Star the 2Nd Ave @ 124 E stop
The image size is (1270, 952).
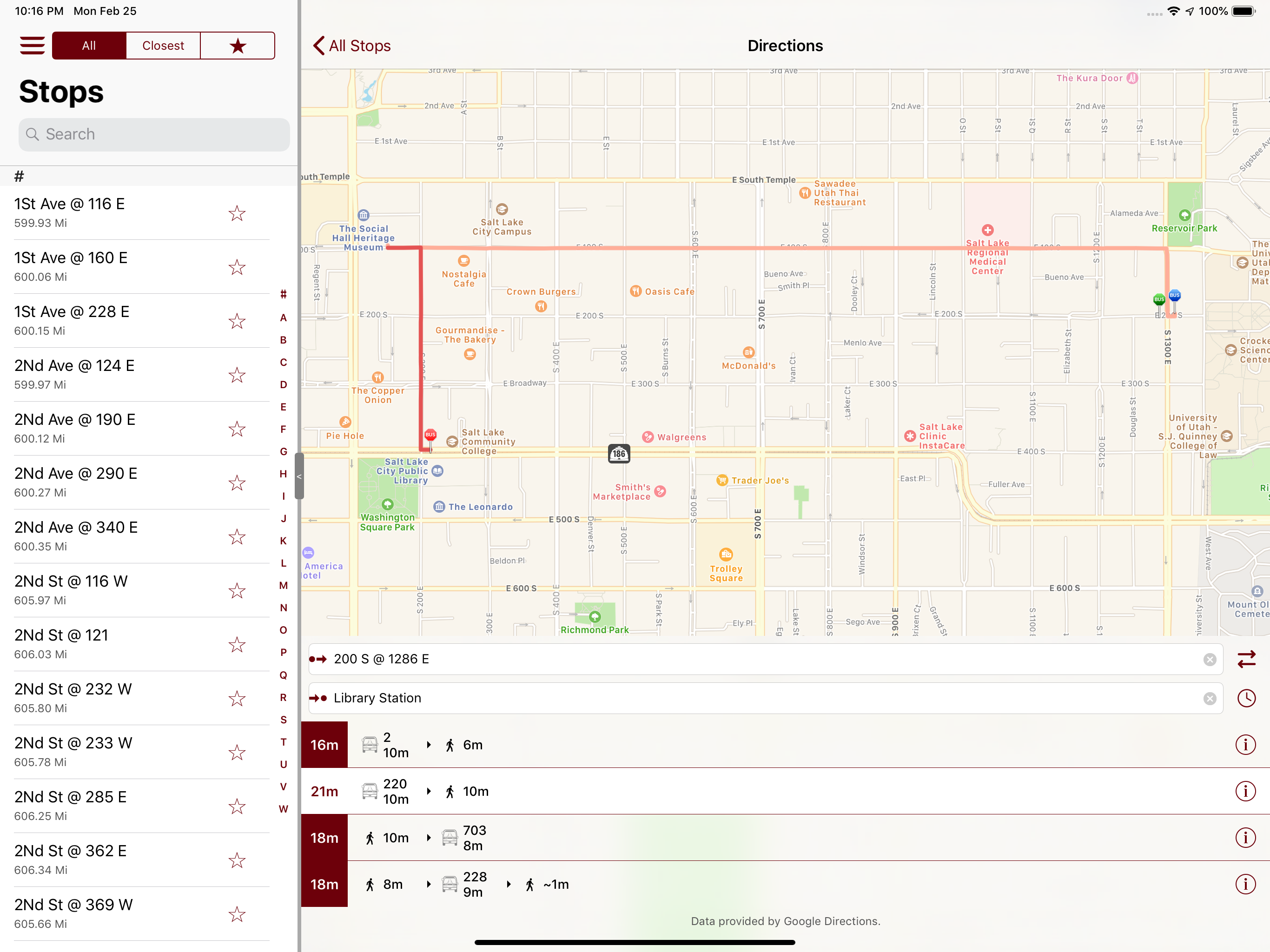pyautogui.click(x=237, y=375)
